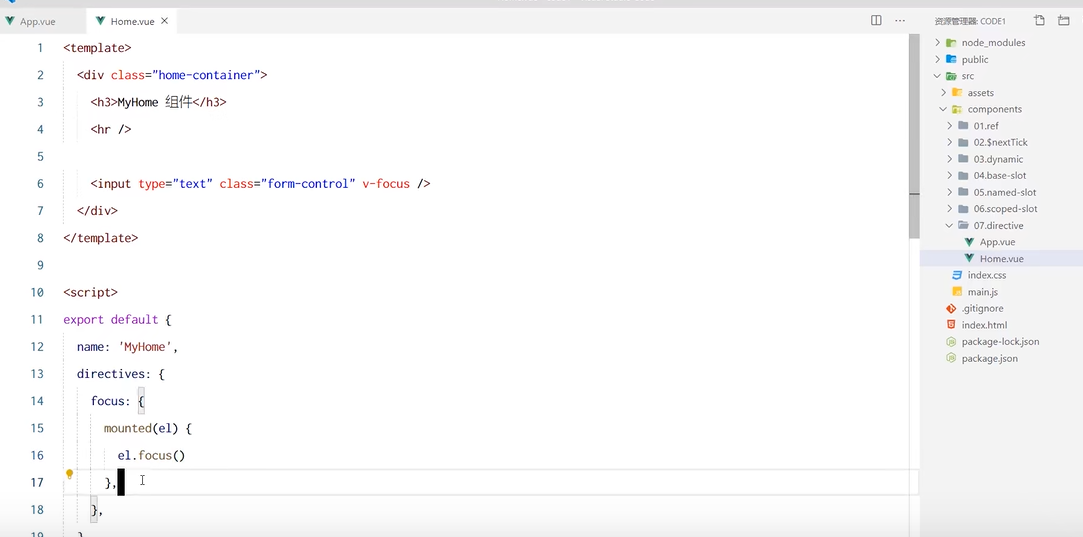Viewport: 1083px width, 537px height.
Task: Click the 07.directive open folder icon
Action: 964,225
